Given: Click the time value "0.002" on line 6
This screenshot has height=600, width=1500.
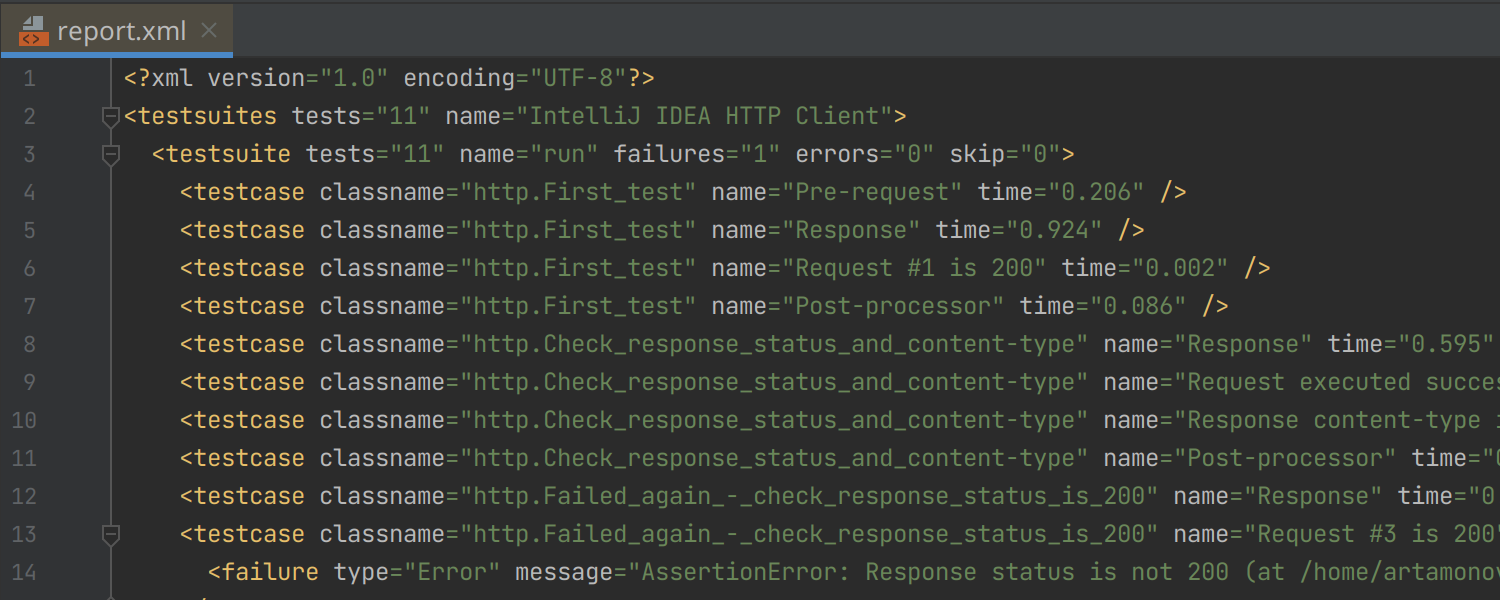Looking at the screenshot, I should click(x=1180, y=269).
